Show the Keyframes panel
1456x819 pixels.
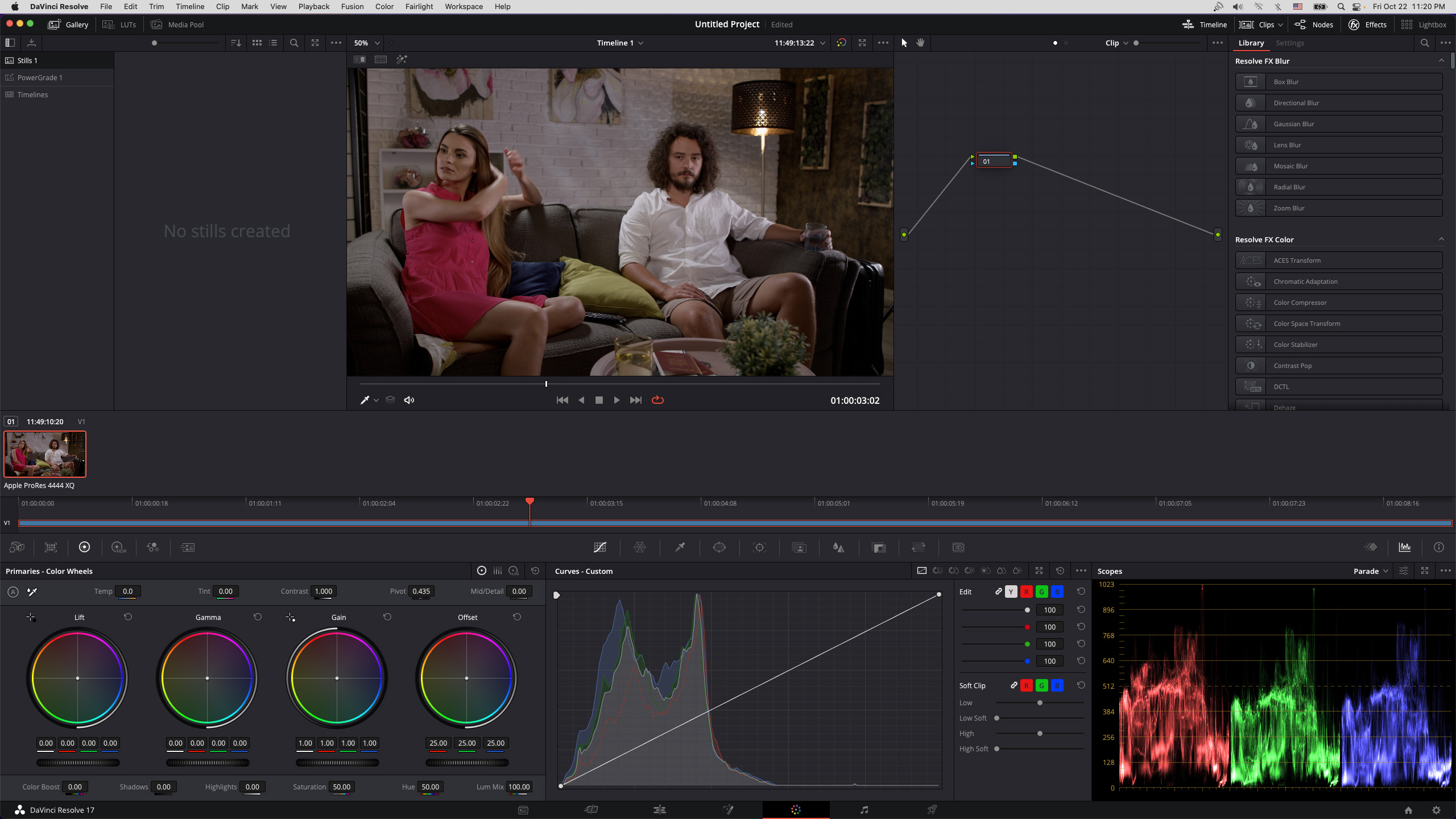point(1371,547)
